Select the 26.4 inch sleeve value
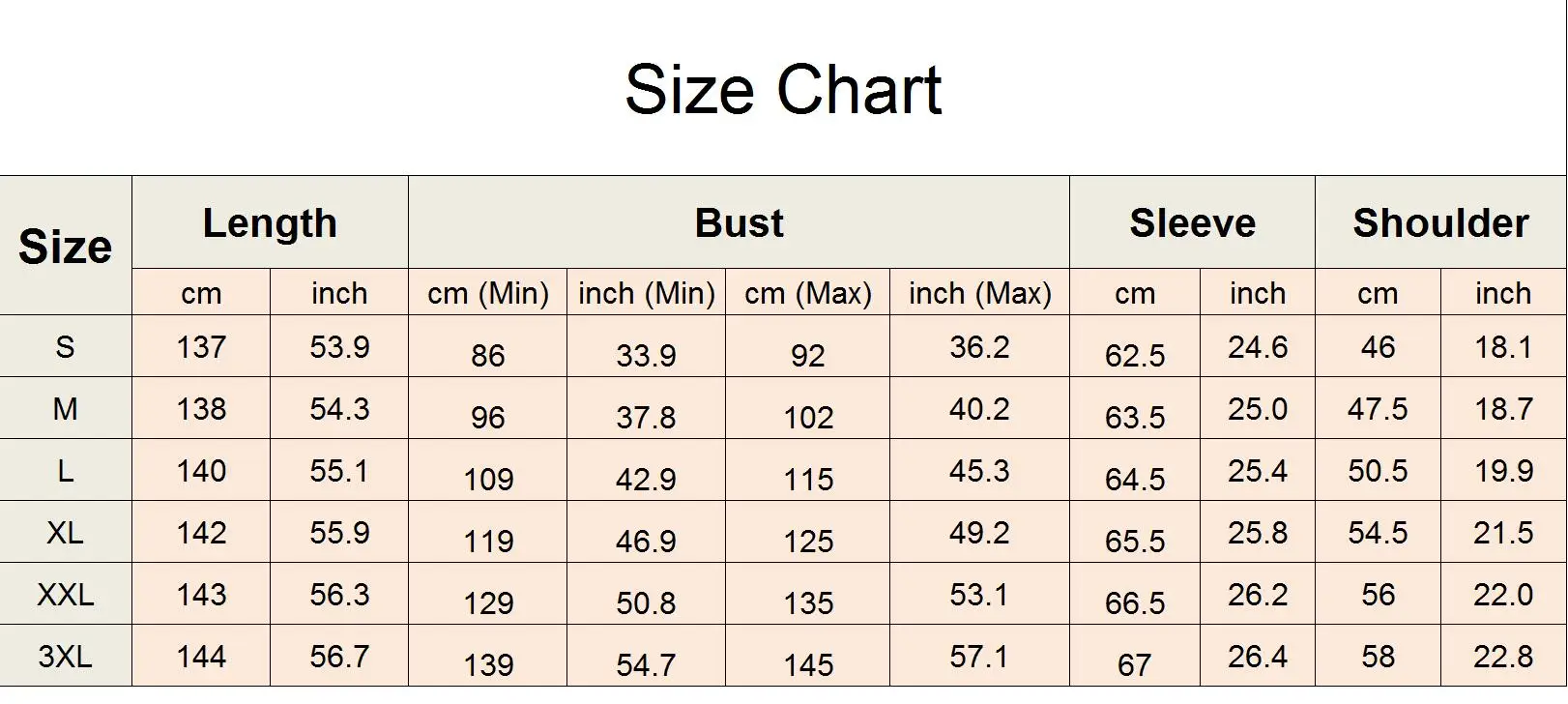 pos(1257,657)
